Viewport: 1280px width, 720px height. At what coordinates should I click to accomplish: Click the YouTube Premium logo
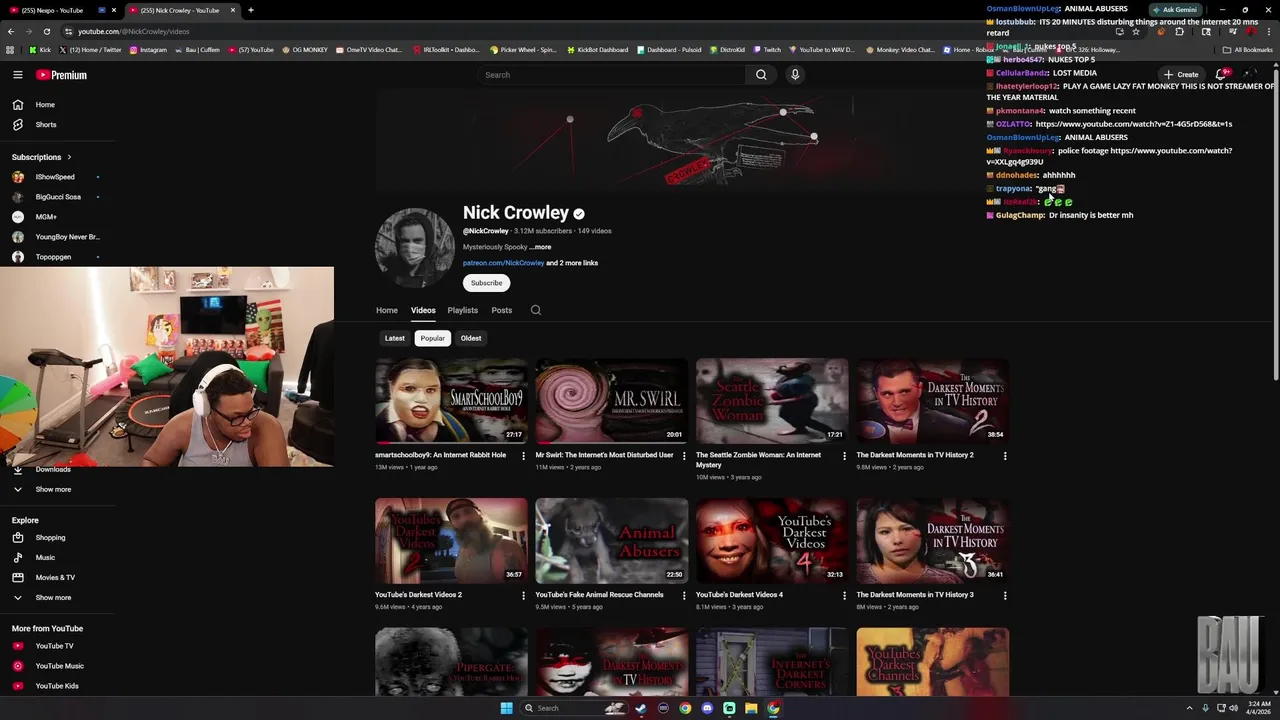coord(62,75)
